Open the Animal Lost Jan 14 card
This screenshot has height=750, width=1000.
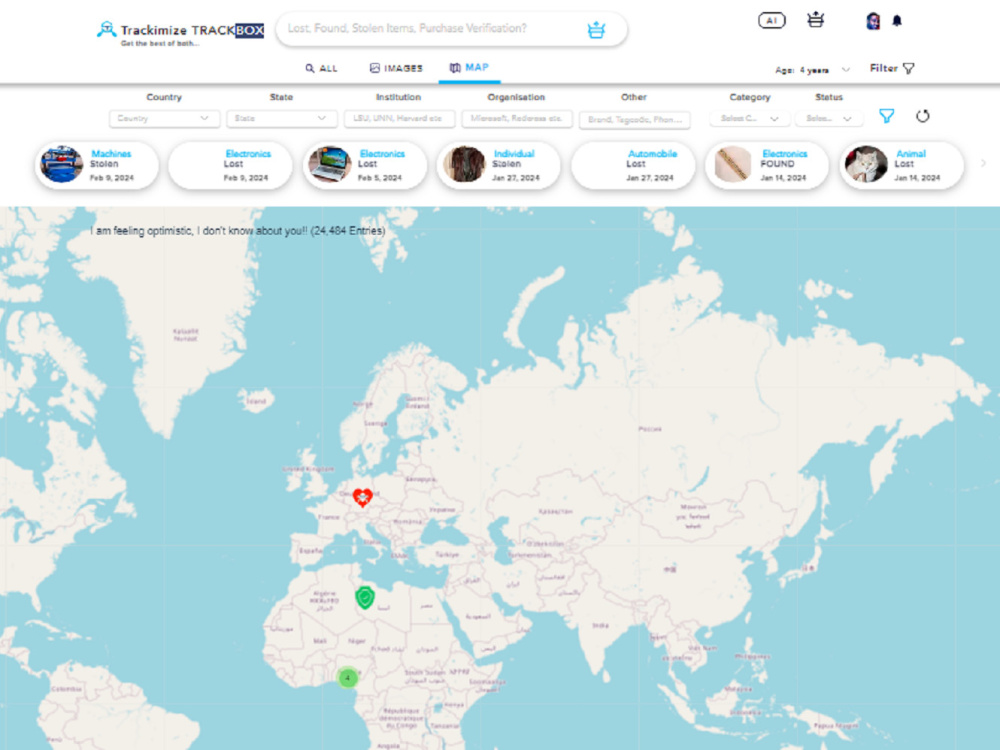(x=901, y=165)
